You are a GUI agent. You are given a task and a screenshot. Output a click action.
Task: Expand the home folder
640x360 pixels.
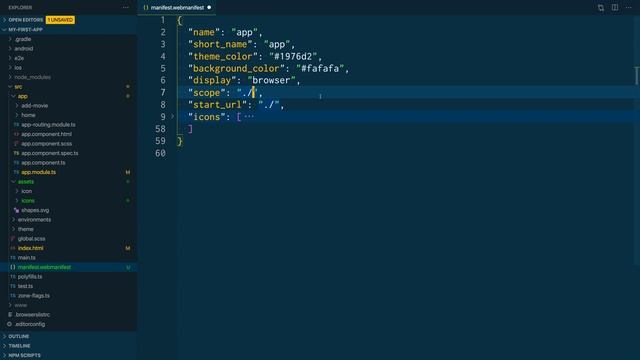tap(28, 115)
